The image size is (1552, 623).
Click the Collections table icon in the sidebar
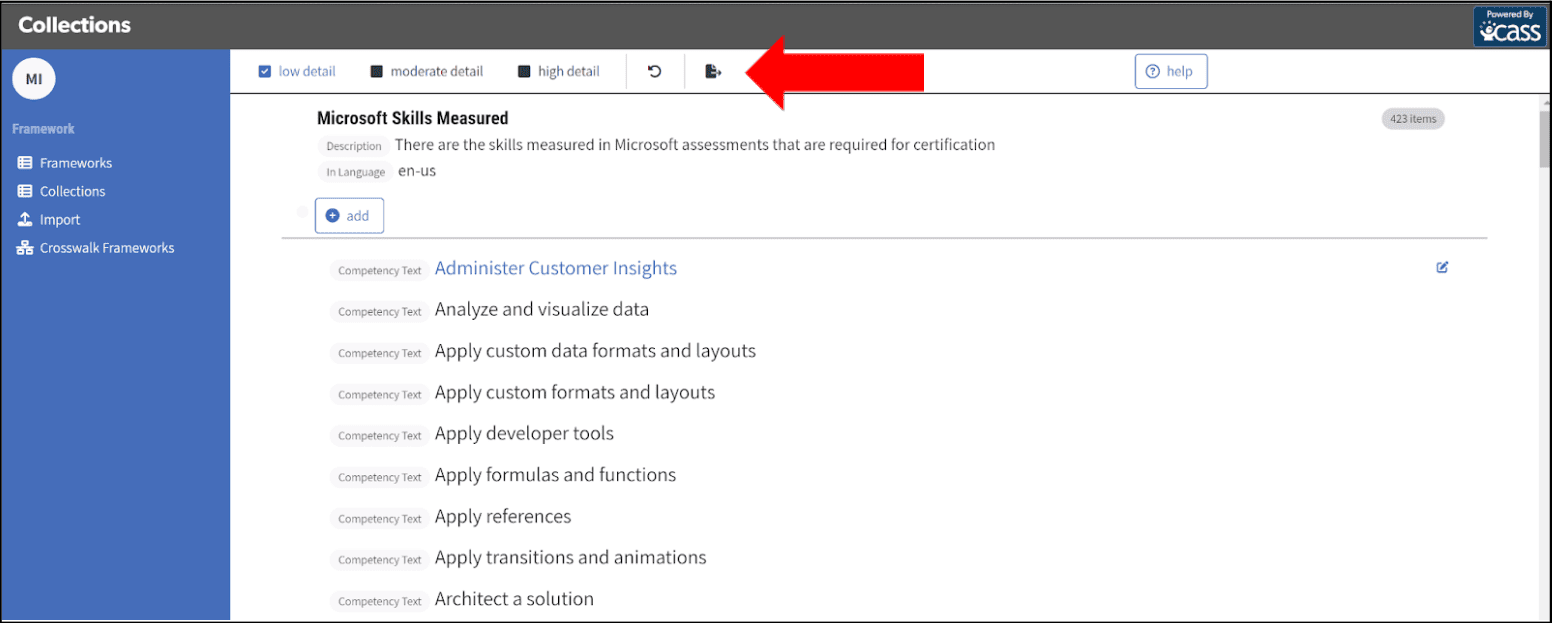point(23,190)
